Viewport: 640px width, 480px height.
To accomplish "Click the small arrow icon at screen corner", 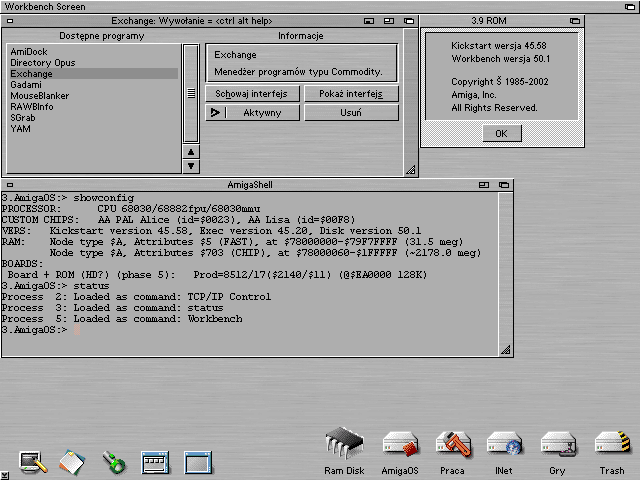I will (x=4, y=475).
